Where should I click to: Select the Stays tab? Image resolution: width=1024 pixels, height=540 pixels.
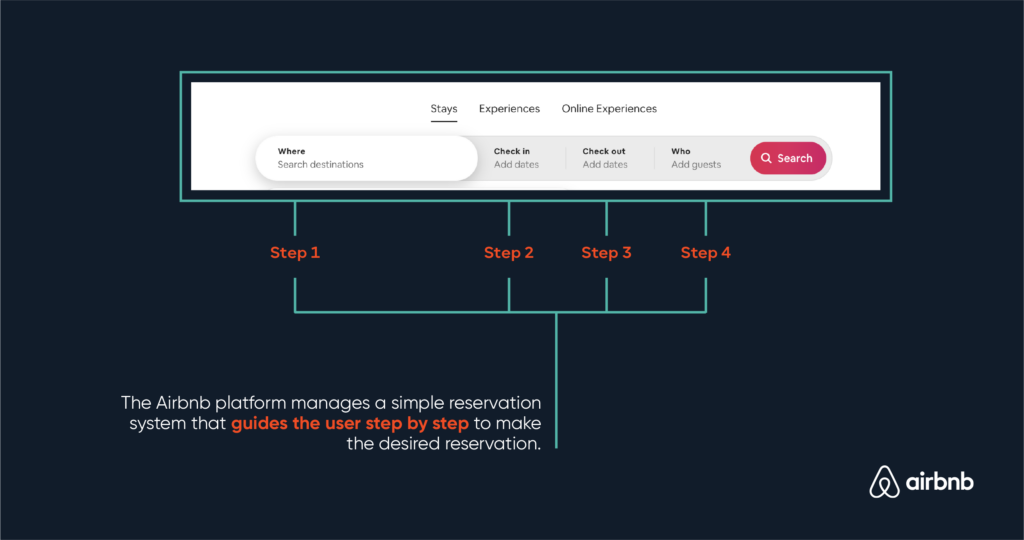pyautogui.click(x=443, y=109)
